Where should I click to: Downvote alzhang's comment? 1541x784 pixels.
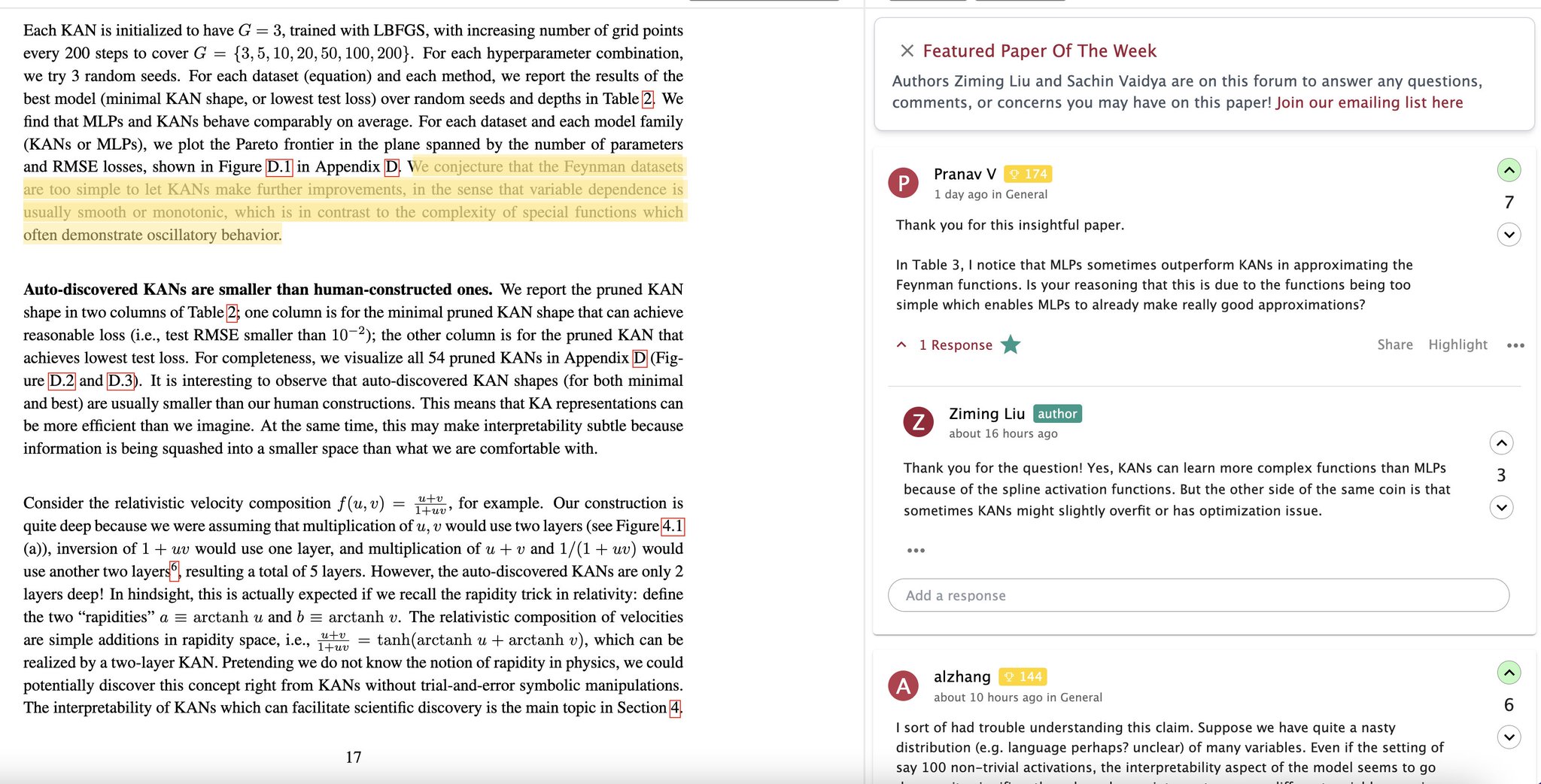point(1509,737)
